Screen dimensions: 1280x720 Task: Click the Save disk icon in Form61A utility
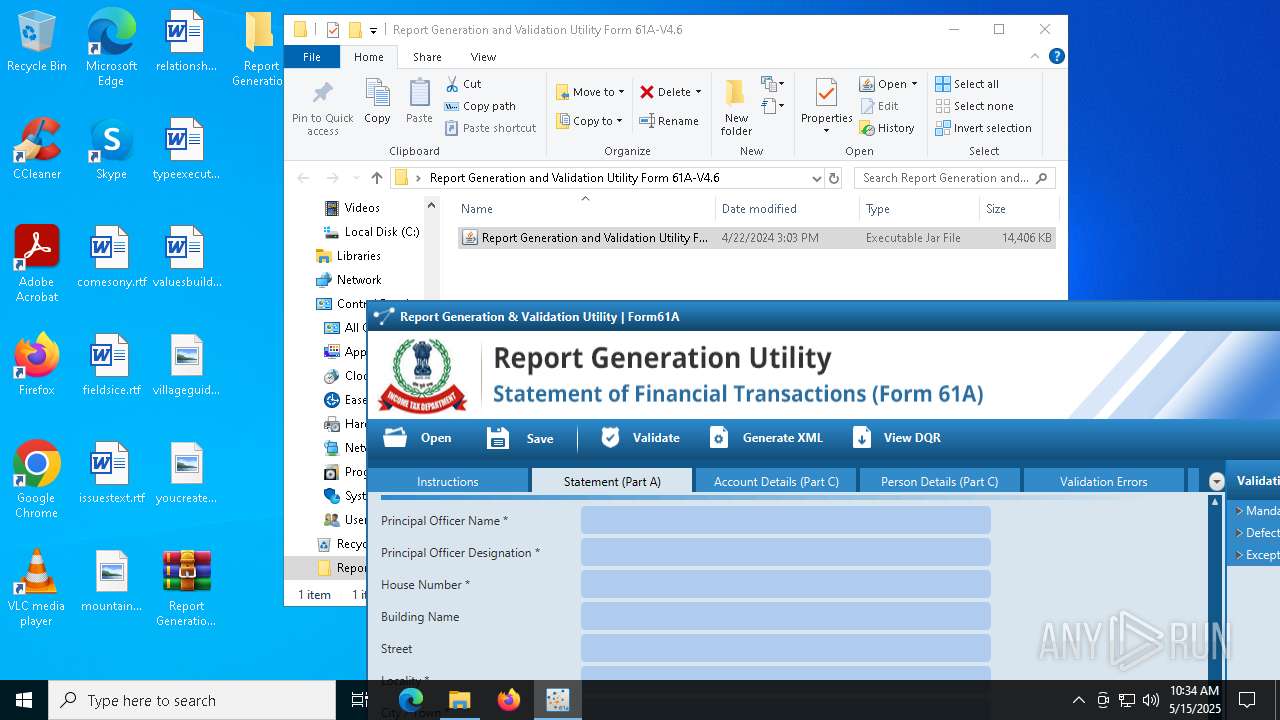tap(498, 438)
